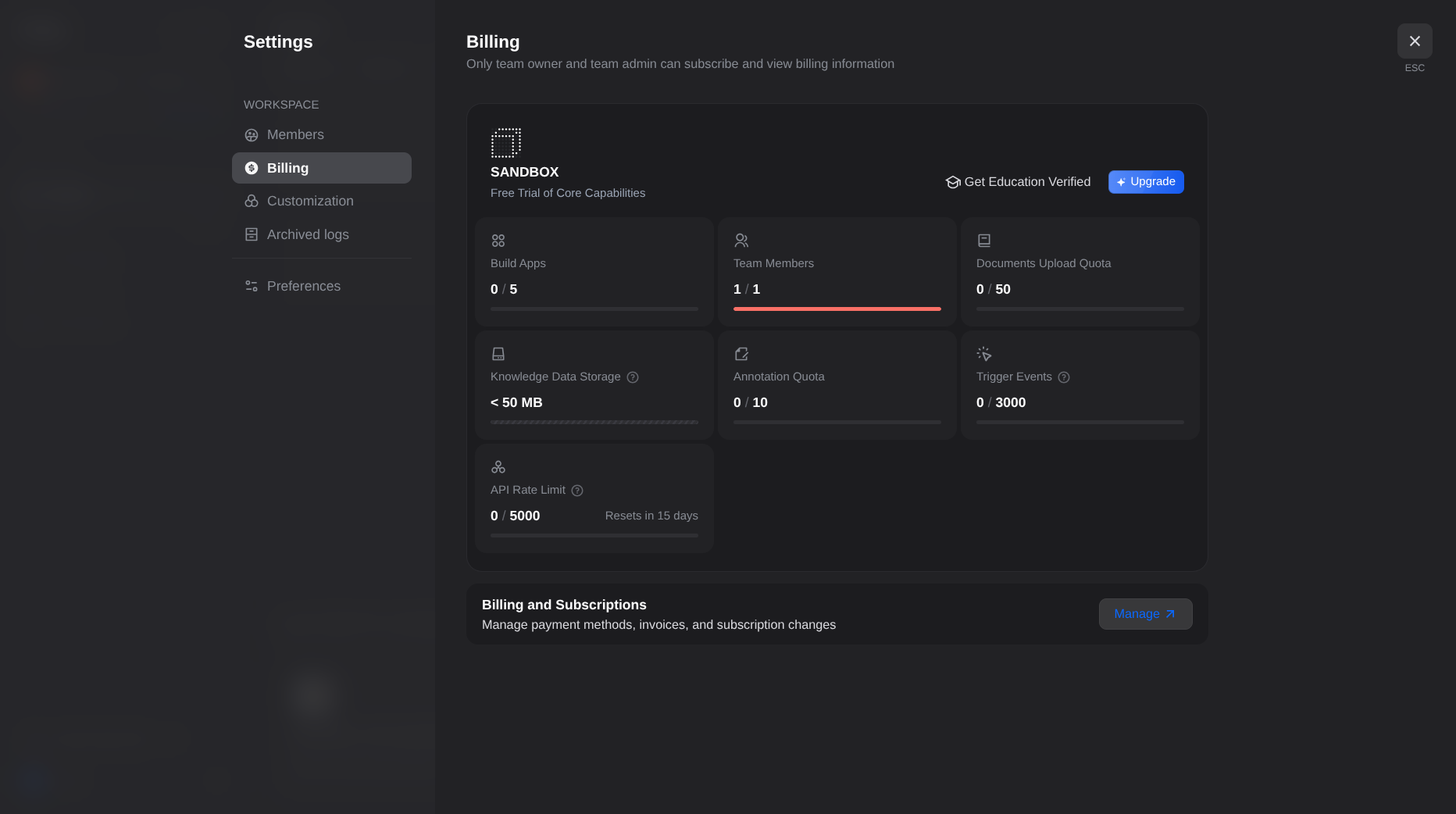Screen dimensions: 1456x814
Task: Click the Build Apps grid icon
Action: pyautogui.click(x=498, y=241)
